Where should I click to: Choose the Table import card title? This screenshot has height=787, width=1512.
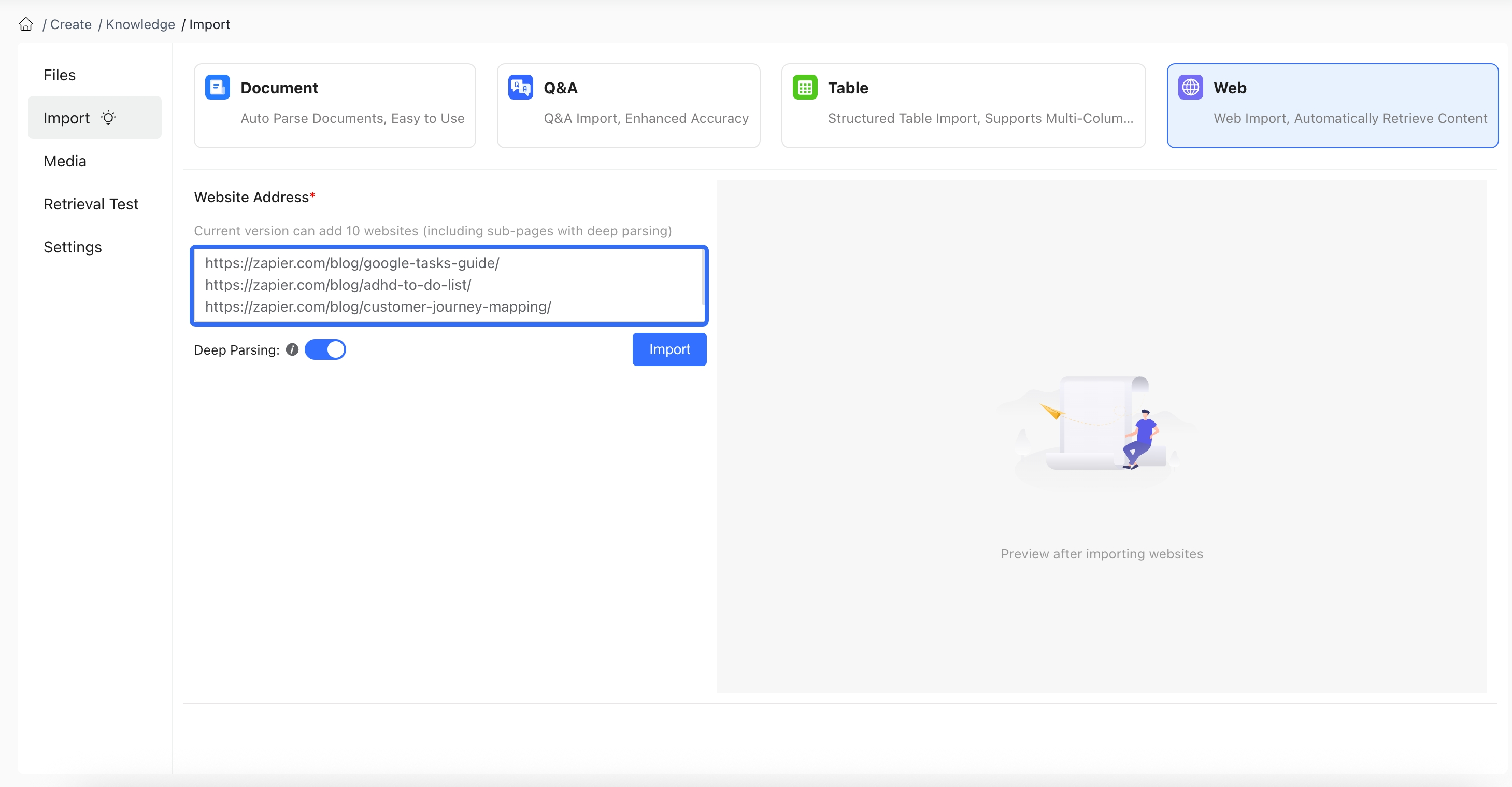pyautogui.click(x=848, y=88)
